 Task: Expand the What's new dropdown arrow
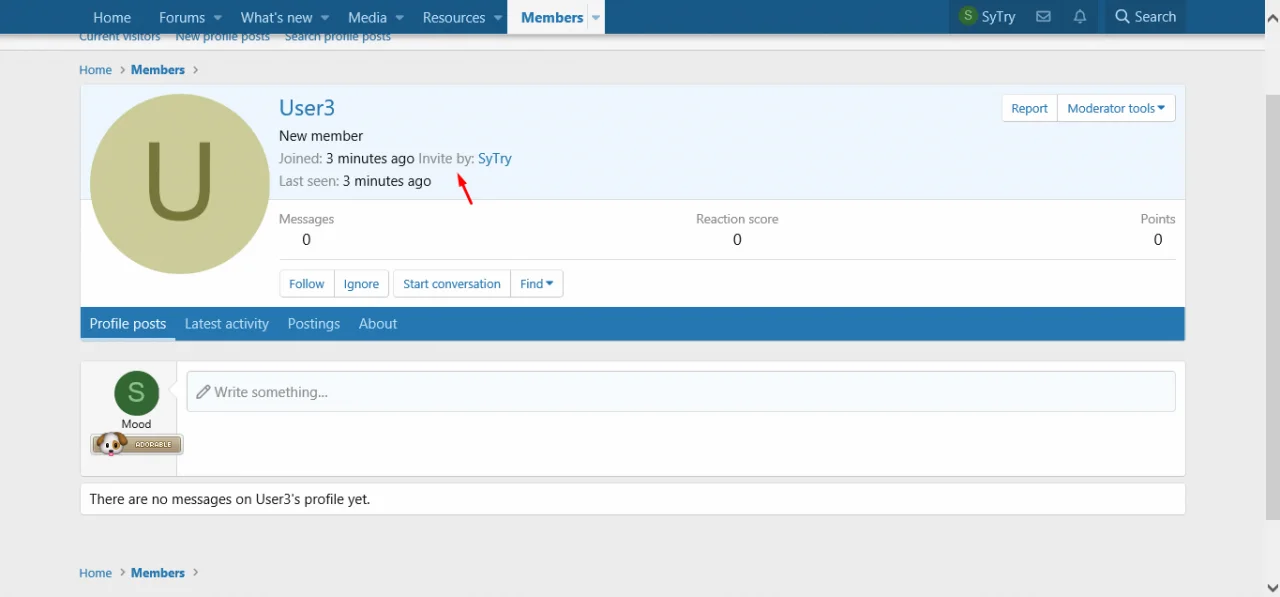(325, 18)
